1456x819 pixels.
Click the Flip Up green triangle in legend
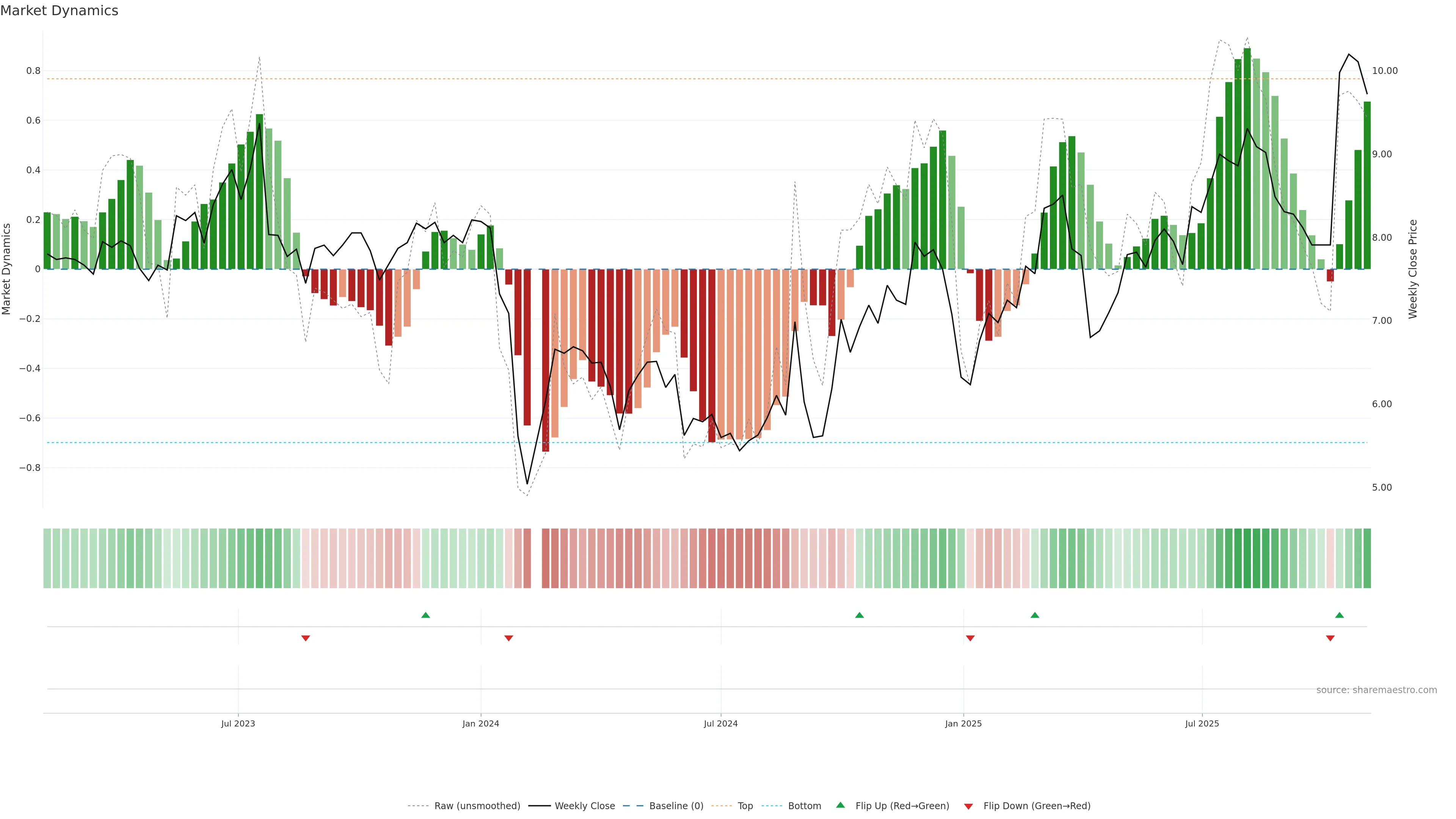click(x=841, y=805)
